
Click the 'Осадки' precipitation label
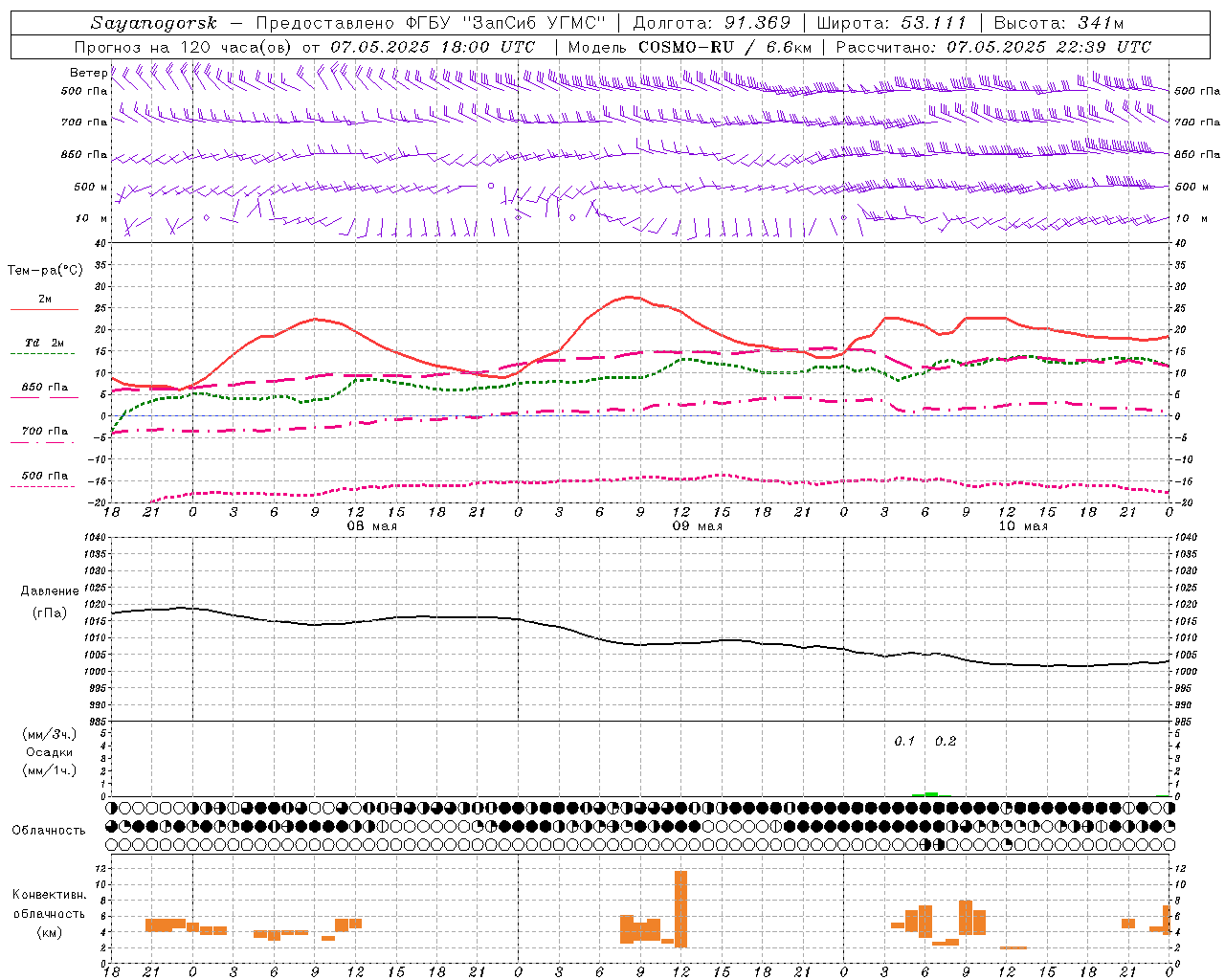point(50,752)
